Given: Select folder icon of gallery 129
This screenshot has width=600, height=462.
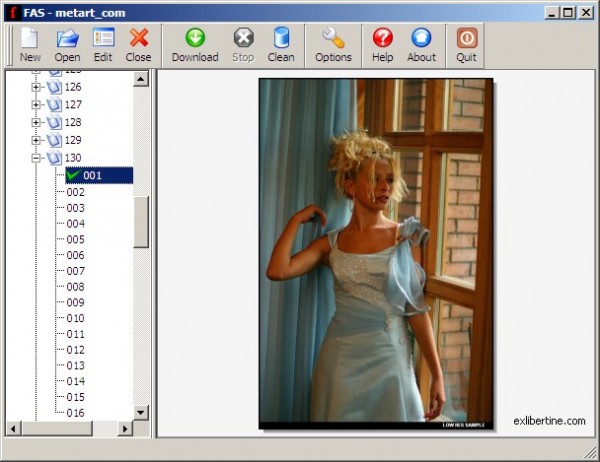Looking at the screenshot, I should (x=54, y=140).
